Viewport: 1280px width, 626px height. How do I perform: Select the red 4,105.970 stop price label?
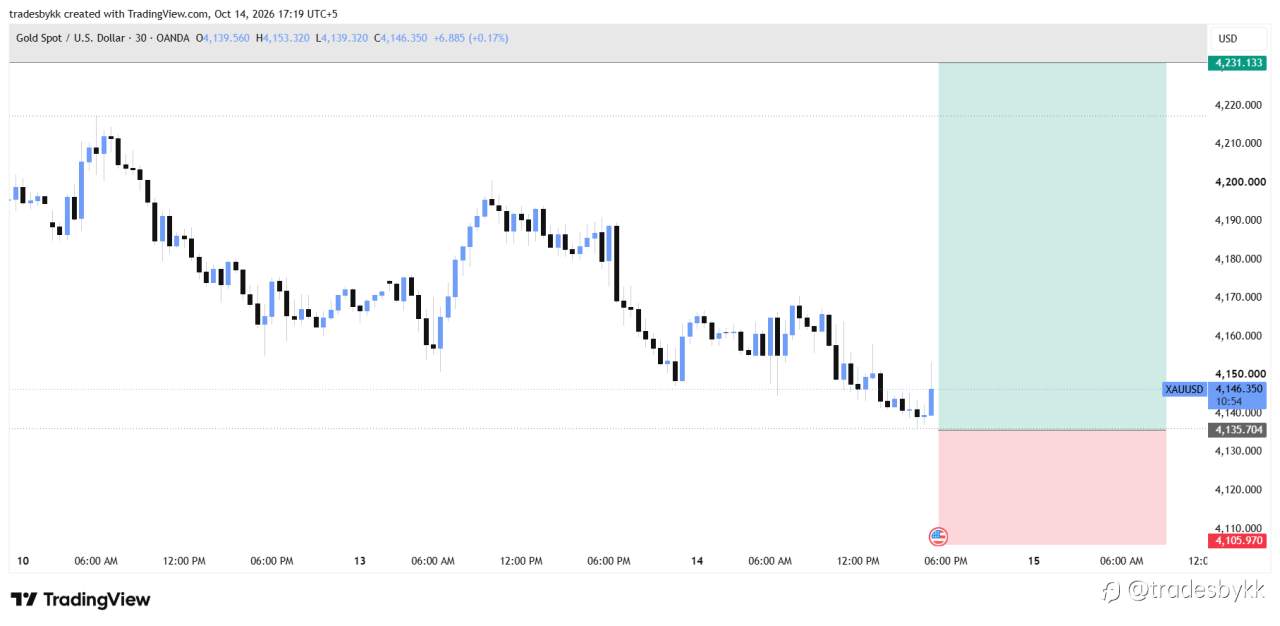pyautogui.click(x=1237, y=541)
